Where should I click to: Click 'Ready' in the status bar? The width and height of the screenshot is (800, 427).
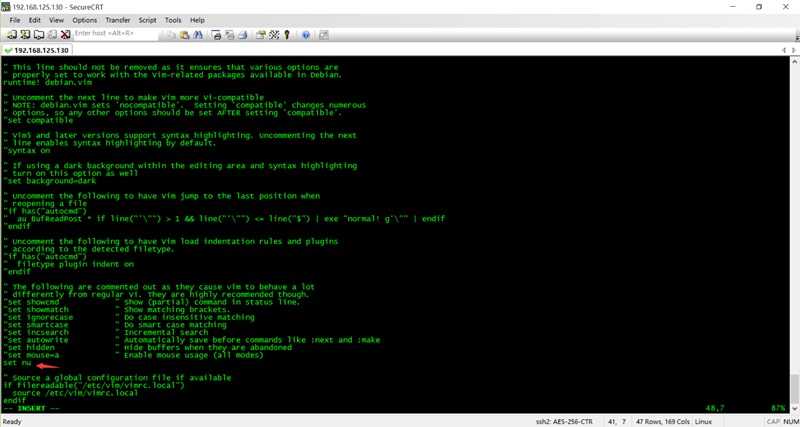tap(12, 422)
